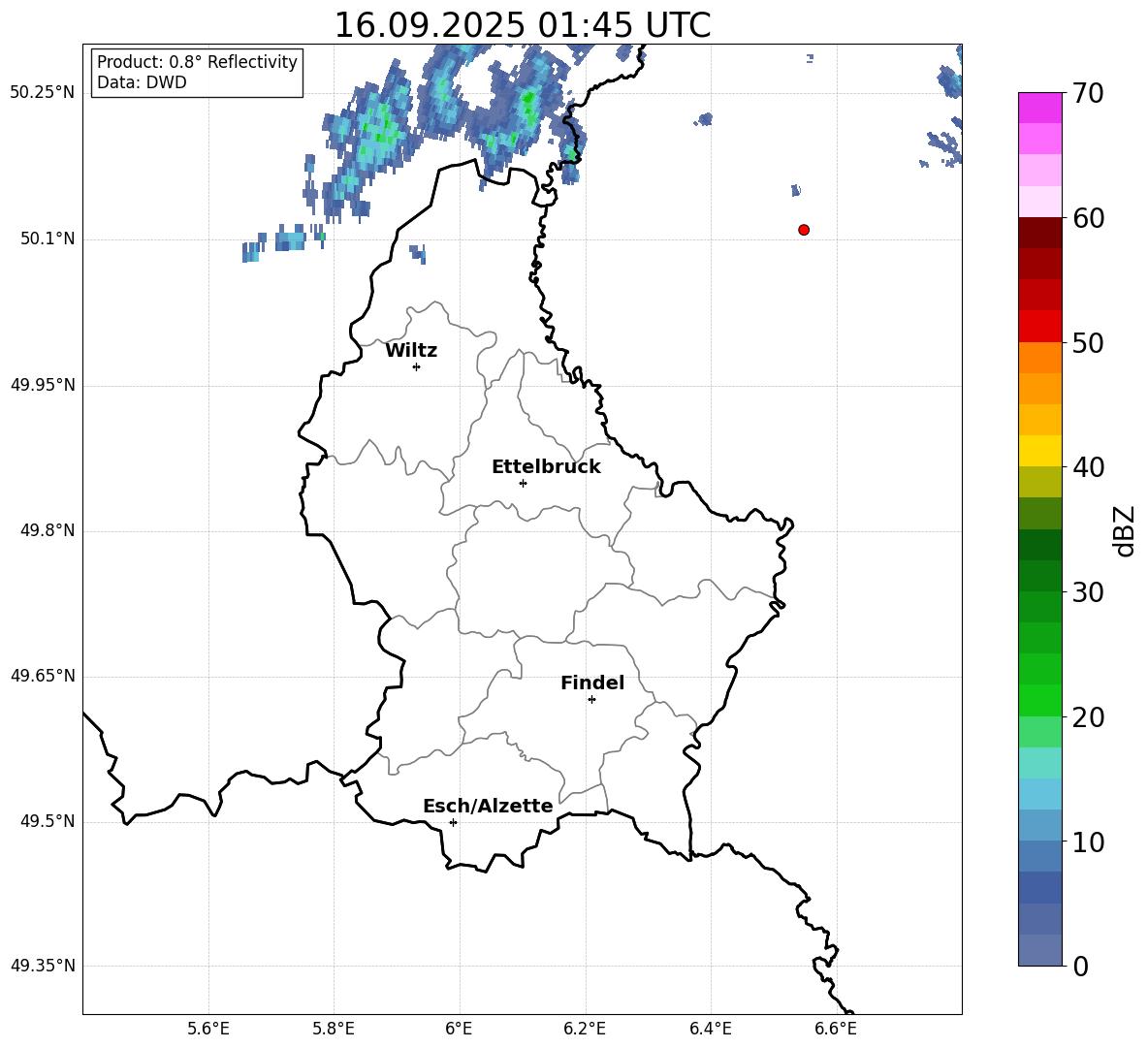Viewport: 1148px width, 1048px height.
Task: Click the 49.65°N latitude label
Action: (43, 675)
